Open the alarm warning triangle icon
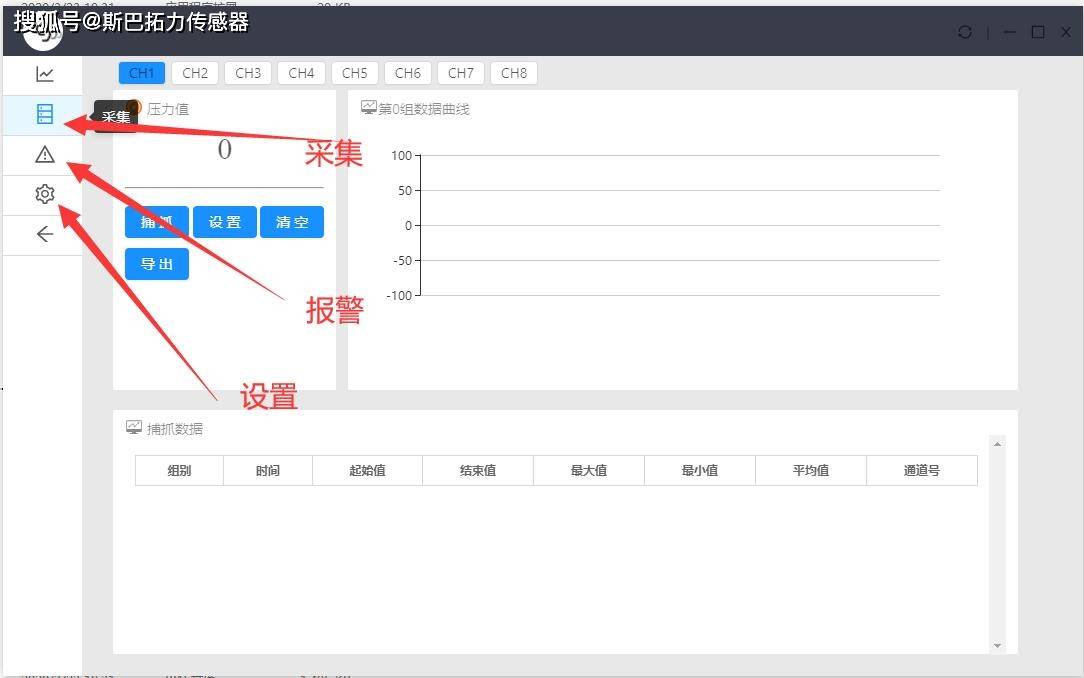This screenshot has height=678, width=1084. point(45,154)
